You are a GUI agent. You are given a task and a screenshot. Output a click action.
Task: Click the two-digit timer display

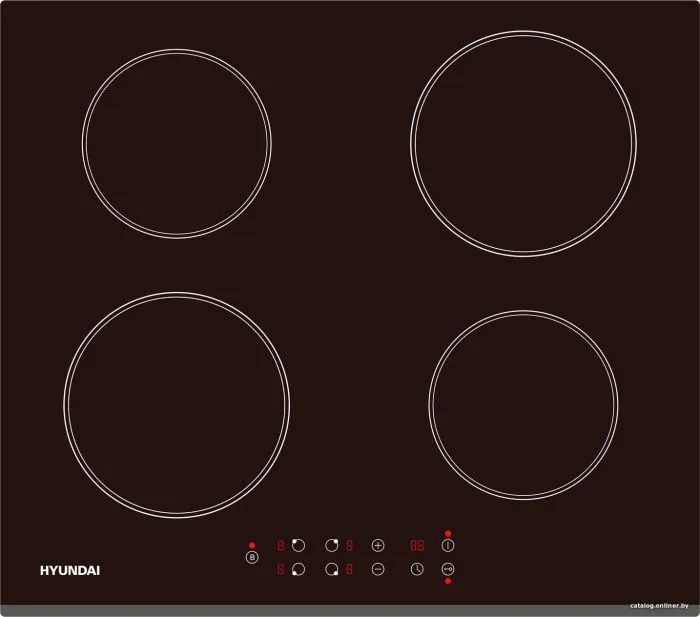click(415, 546)
